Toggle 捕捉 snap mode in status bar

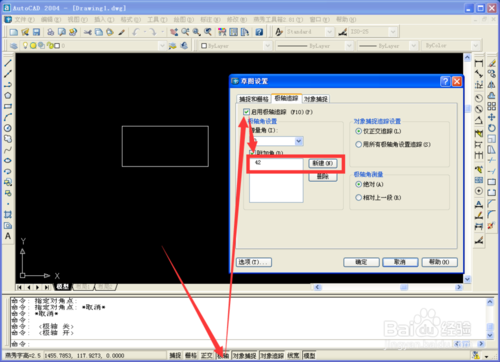(x=175, y=356)
